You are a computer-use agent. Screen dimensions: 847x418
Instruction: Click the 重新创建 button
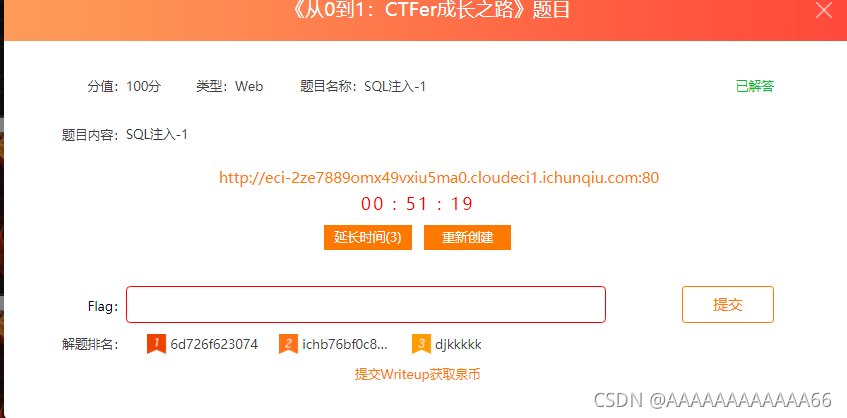click(x=467, y=238)
